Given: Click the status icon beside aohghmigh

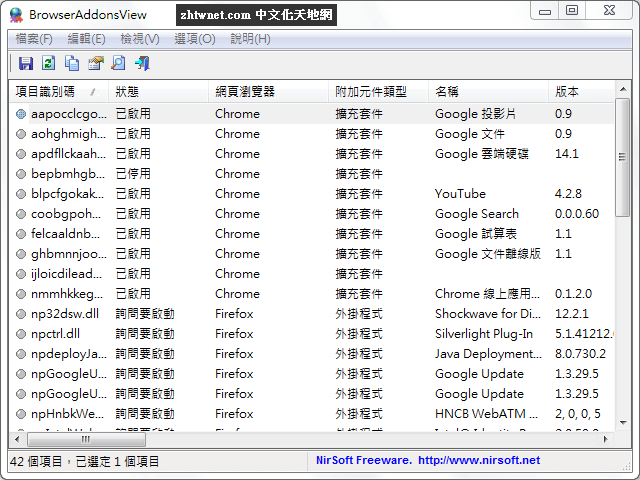Looking at the screenshot, I should (21, 134).
